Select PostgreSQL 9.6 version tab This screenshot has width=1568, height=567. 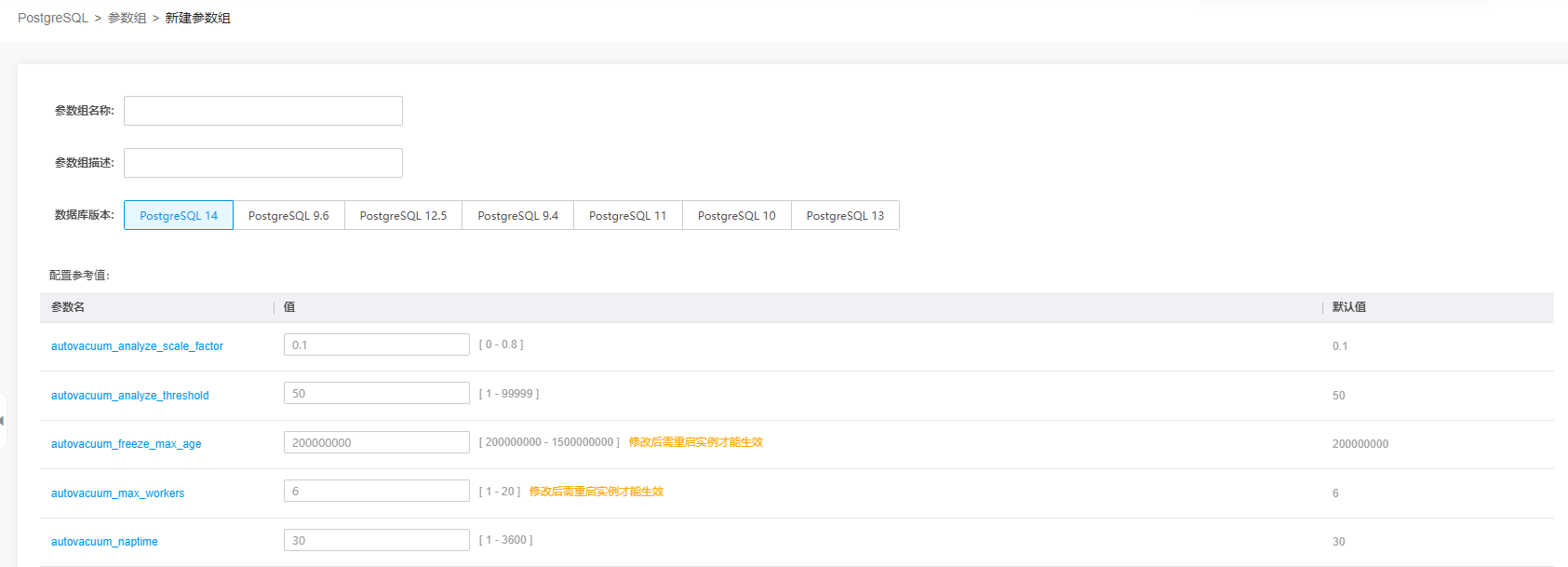tap(288, 215)
